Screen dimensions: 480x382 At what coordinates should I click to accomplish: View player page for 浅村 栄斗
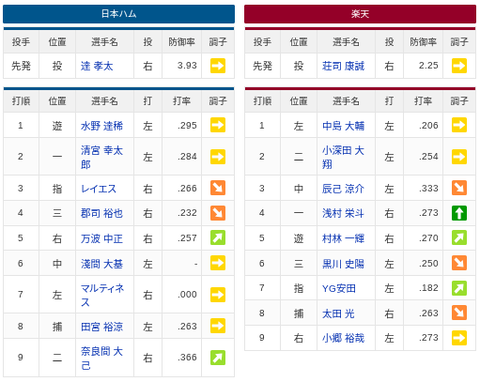[x=343, y=213]
